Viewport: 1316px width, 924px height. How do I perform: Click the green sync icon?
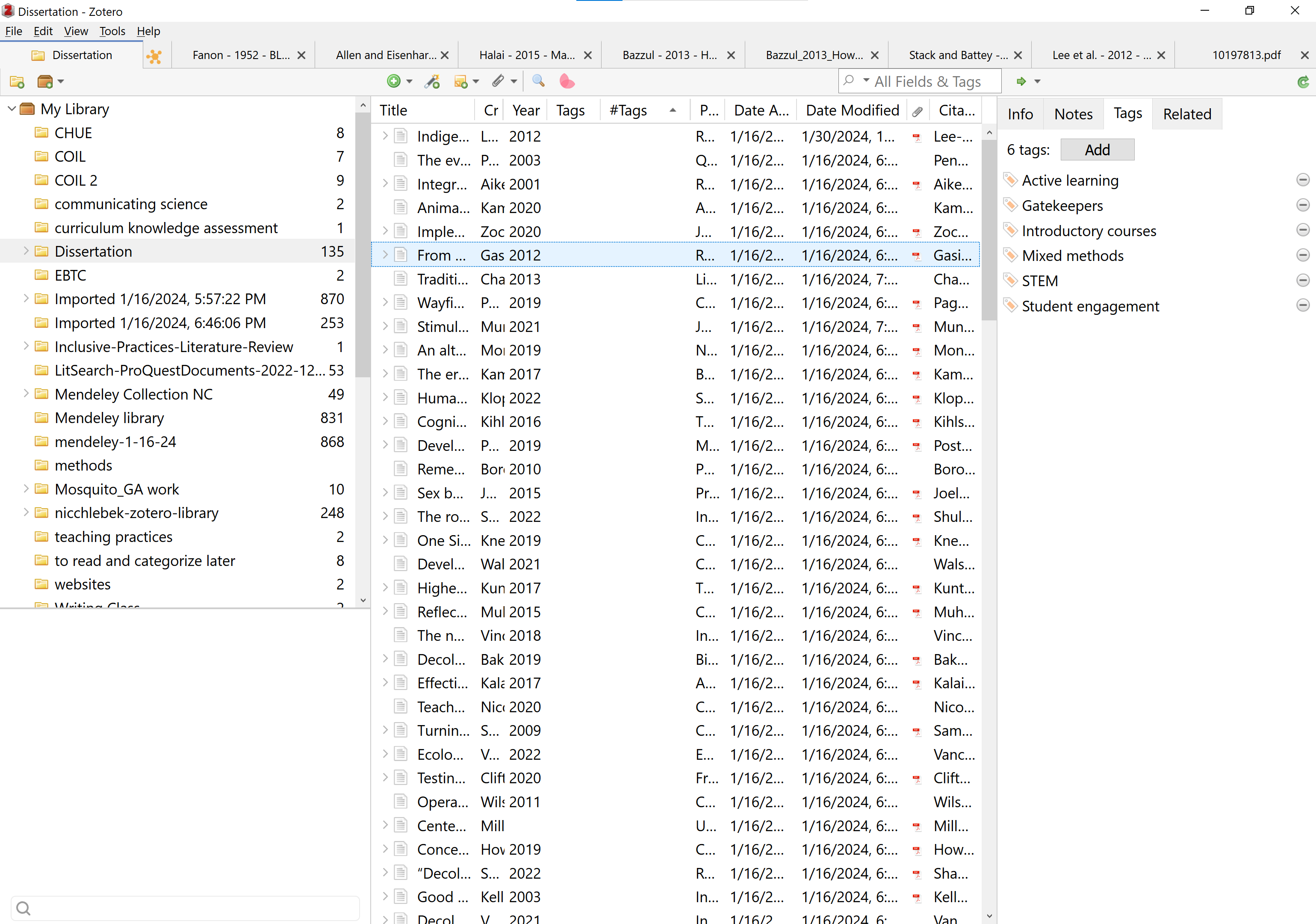[1303, 82]
